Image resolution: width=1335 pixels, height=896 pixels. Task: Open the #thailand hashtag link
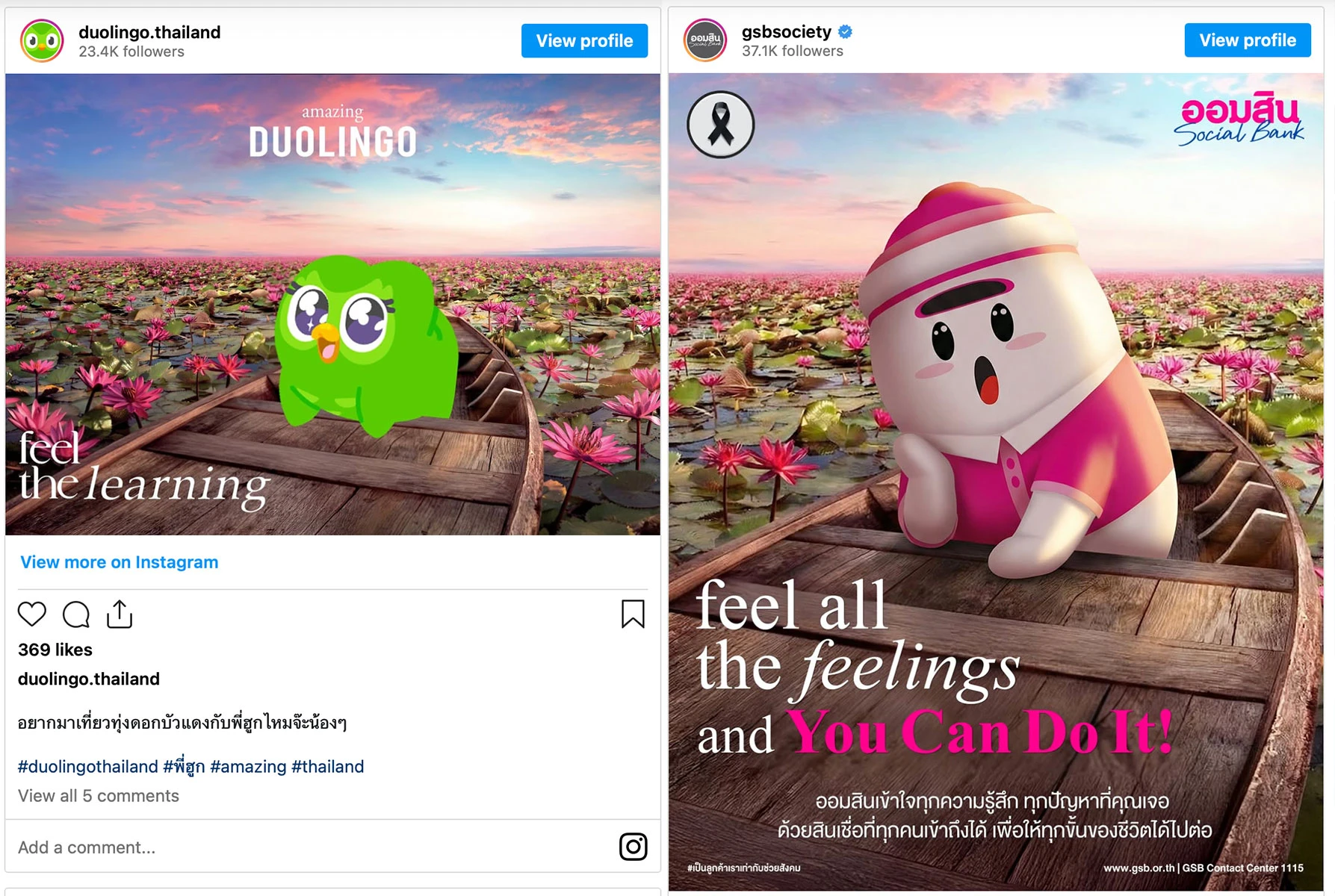(x=328, y=767)
